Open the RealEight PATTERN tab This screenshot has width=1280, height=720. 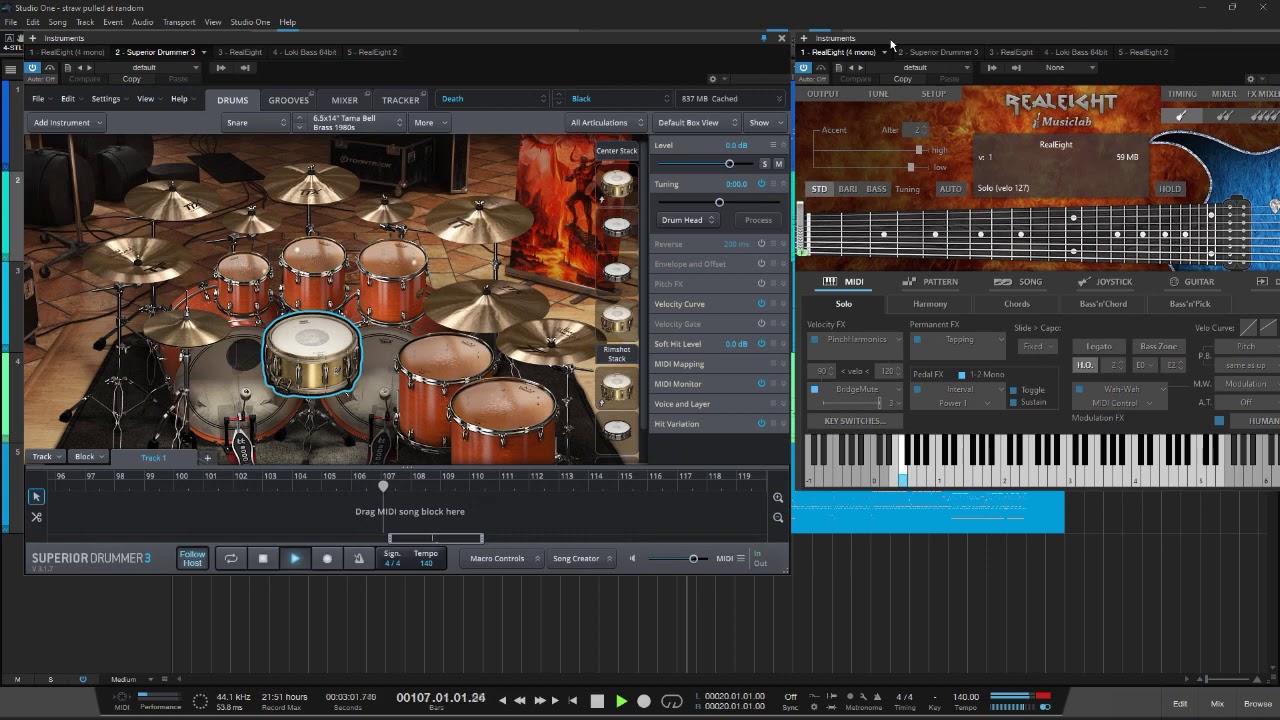pyautogui.click(x=931, y=282)
